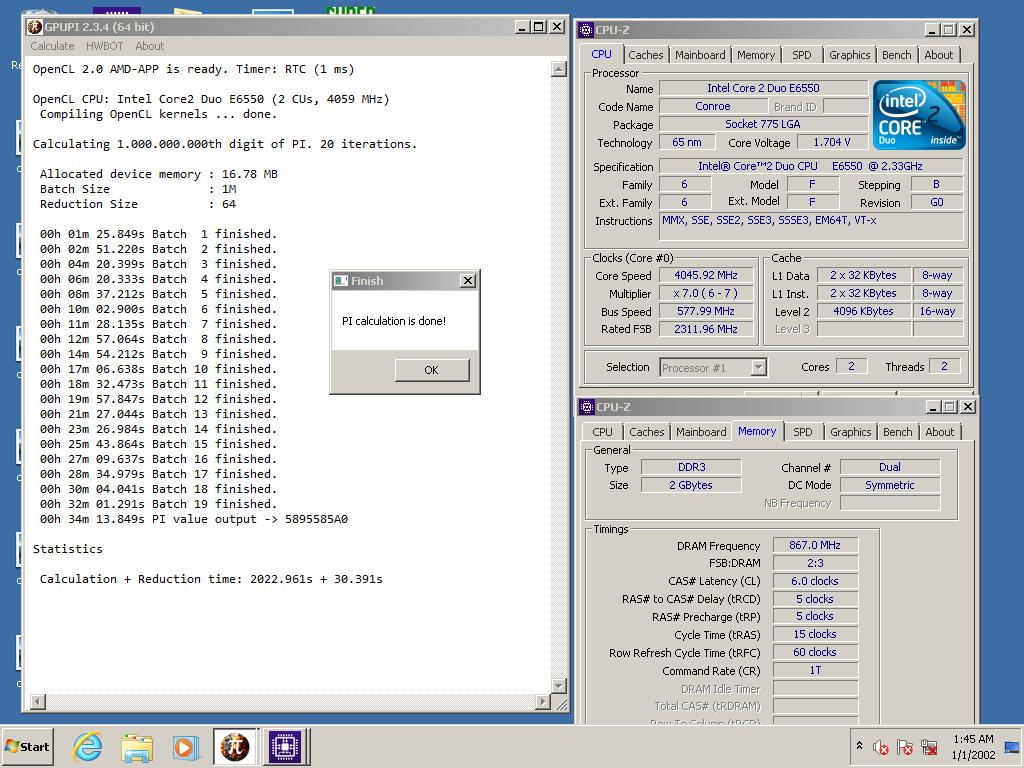Click the Calculation + Reduction time line
This screenshot has width=1024, height=768.
[211, 579]
